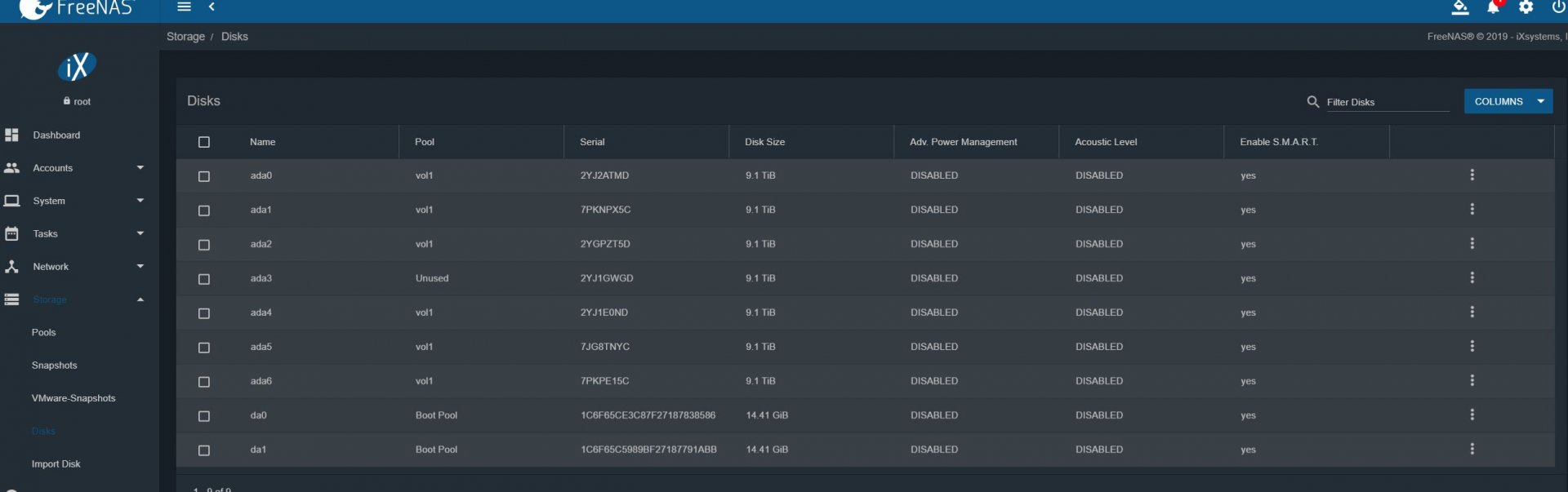Open options menu for da1 row
The height and width of the screenshot is (492, 1568).
(x=1472, y=450)
